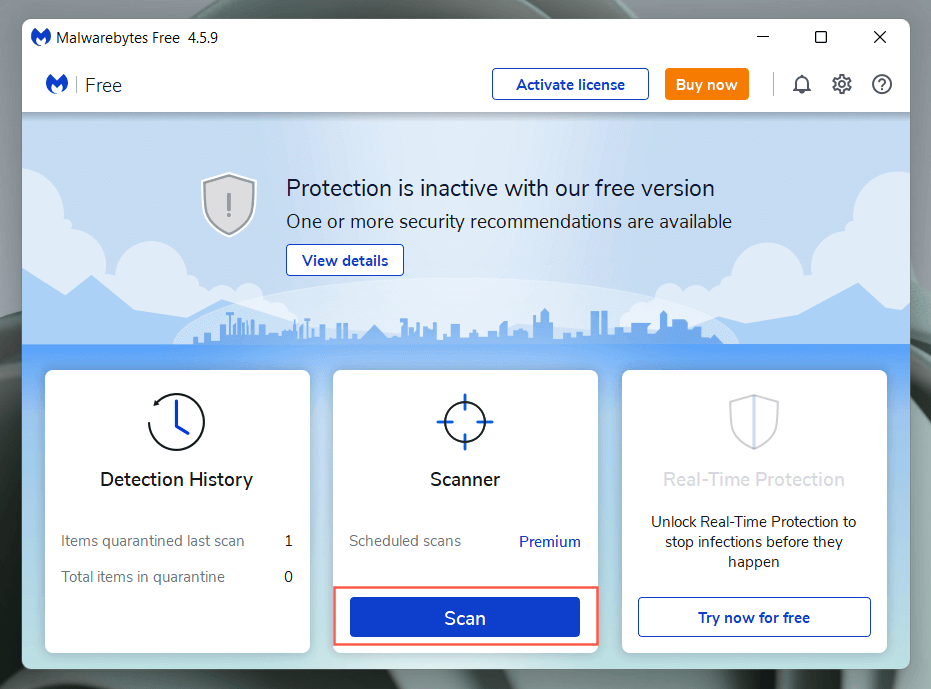The width and height of the screenshot is (931, 689).
Task: Open View details for security recommendations
Action: pyautogui.click(x=345, y=261)
